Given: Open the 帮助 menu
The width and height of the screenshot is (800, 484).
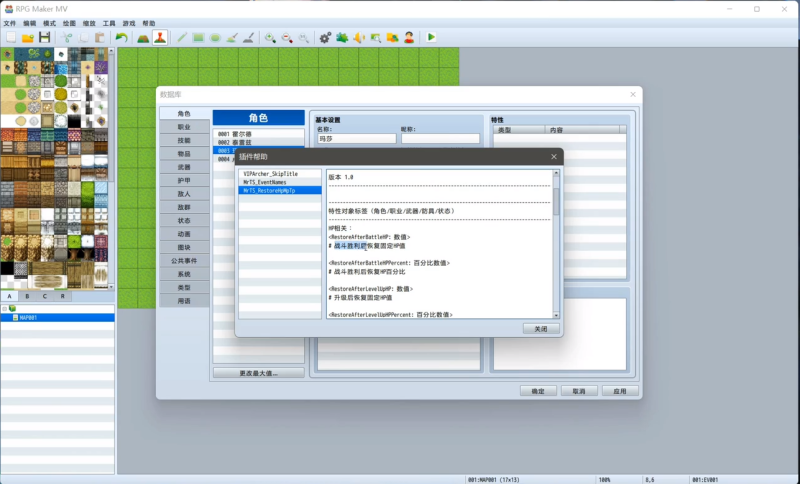Looking at the screenshot, I should pyautogui.click(x=149, y=23).
